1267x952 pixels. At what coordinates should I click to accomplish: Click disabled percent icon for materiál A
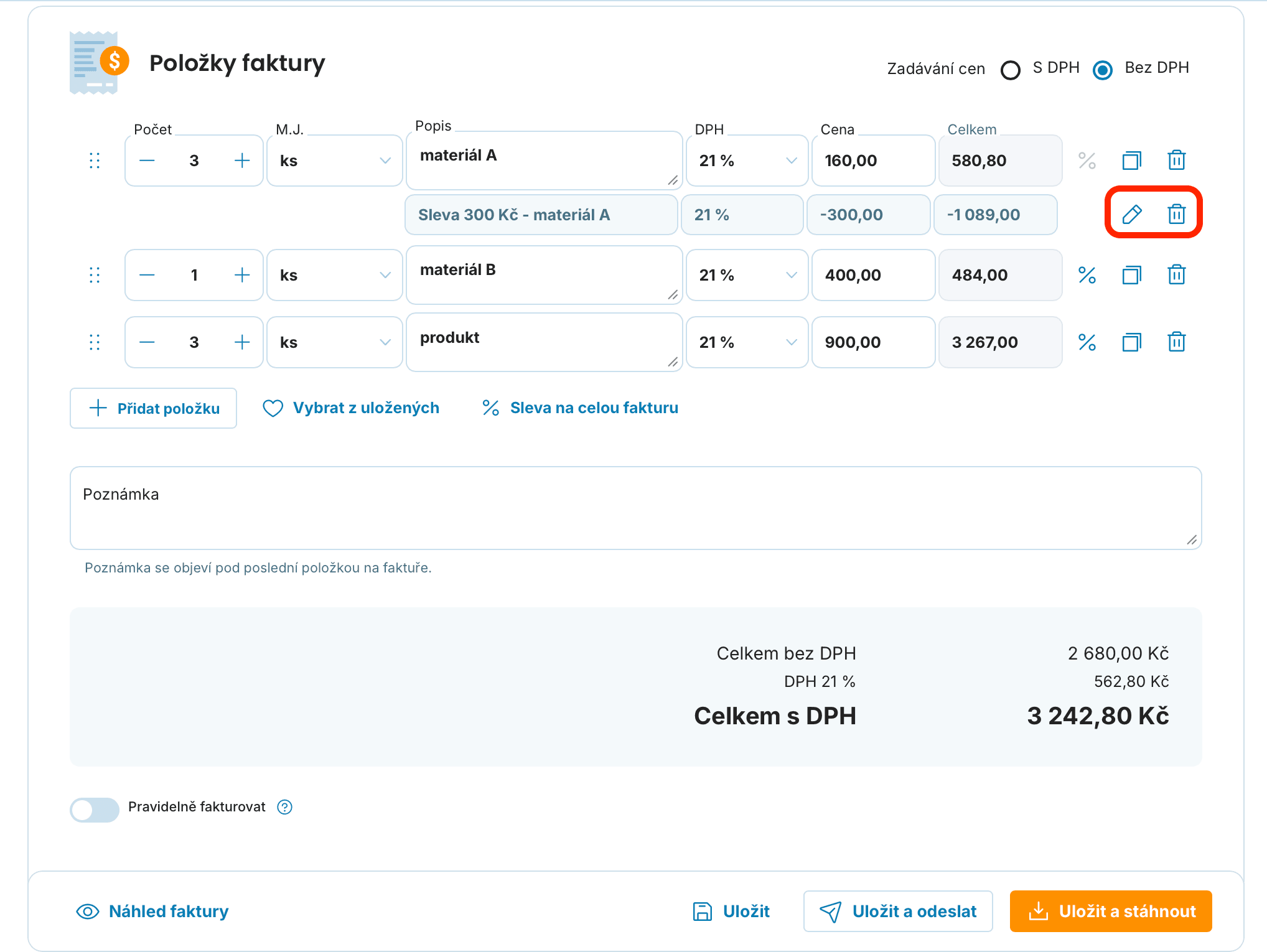[1087, 161]
